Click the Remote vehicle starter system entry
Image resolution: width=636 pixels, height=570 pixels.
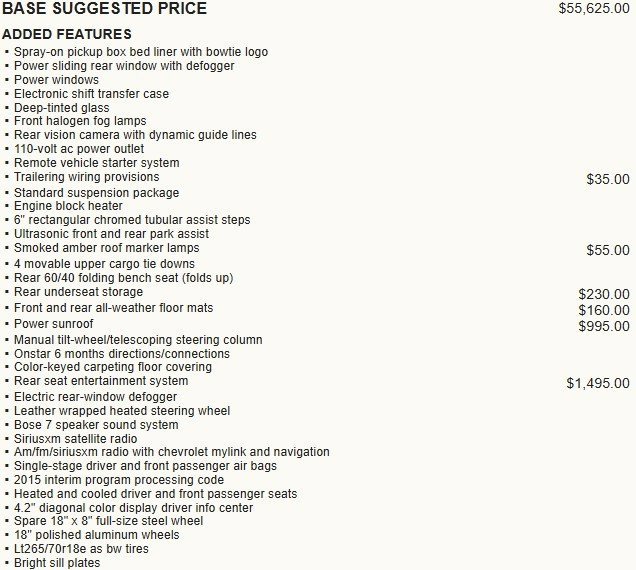[96, 163]
